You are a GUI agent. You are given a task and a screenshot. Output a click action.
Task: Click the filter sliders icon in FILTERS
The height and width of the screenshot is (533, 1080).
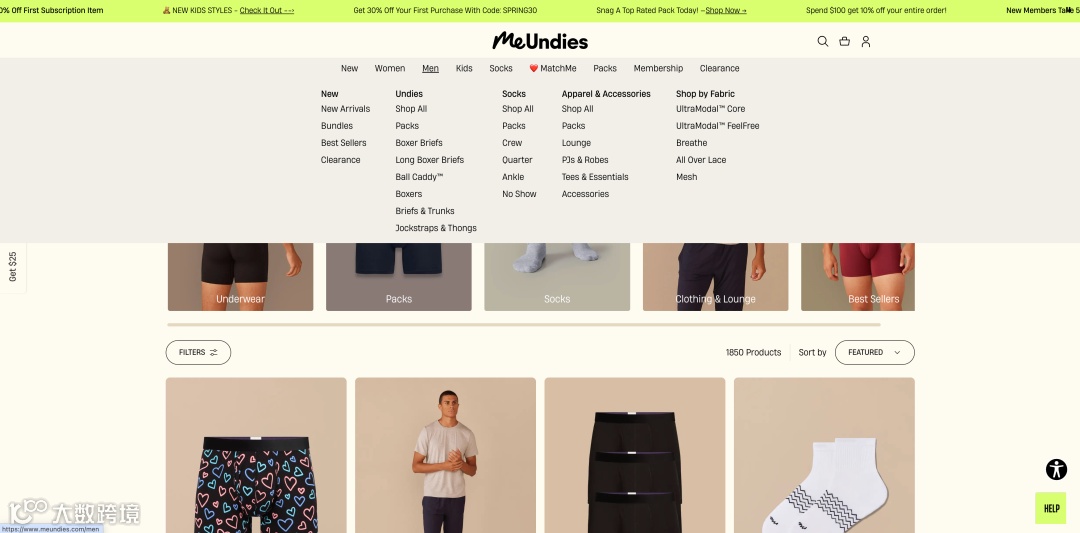214,353
